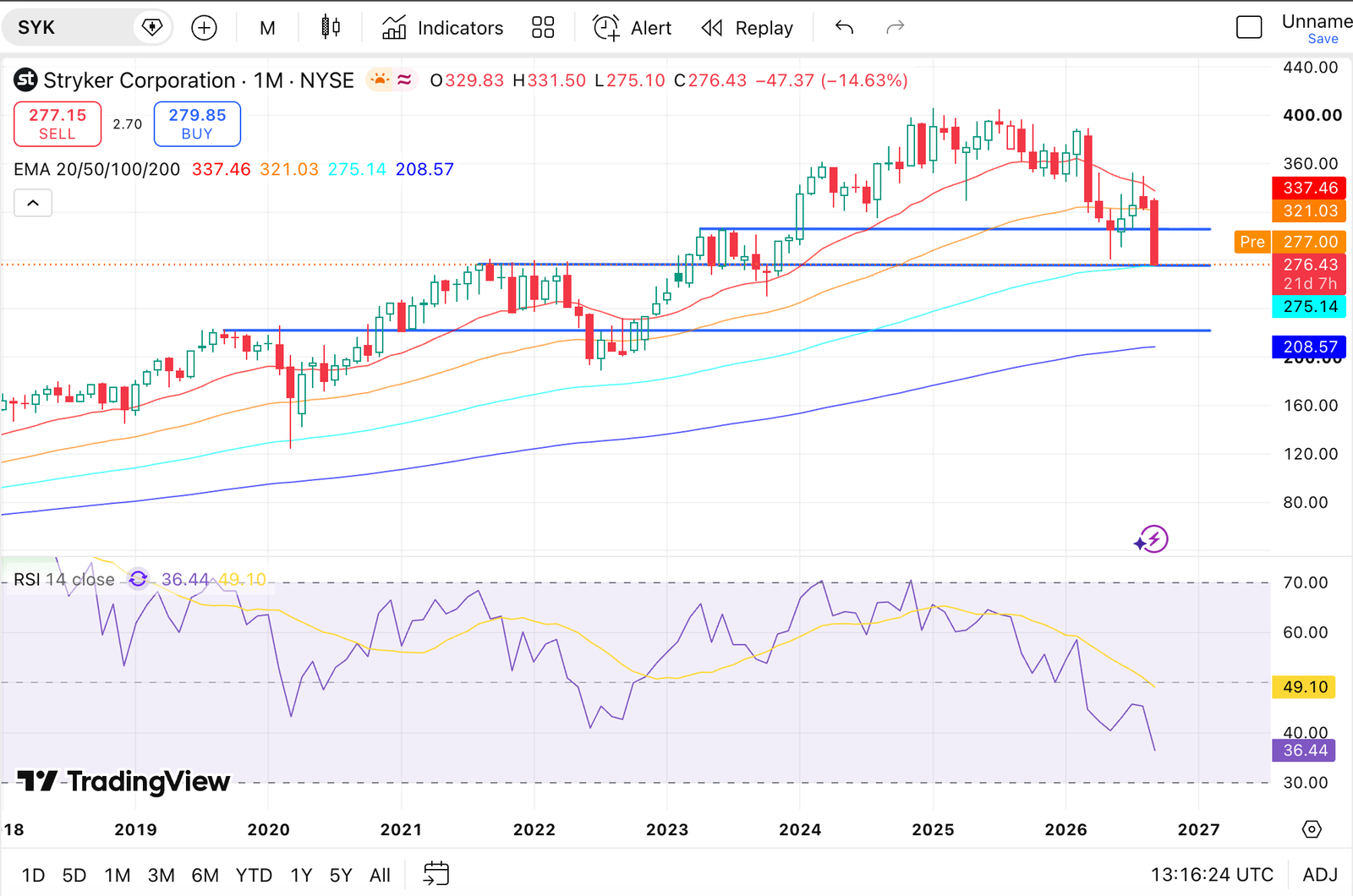Click the market status sun icon
This screenshot has height=896, width=1353.
pyautogui.click(x=381, y=79)
